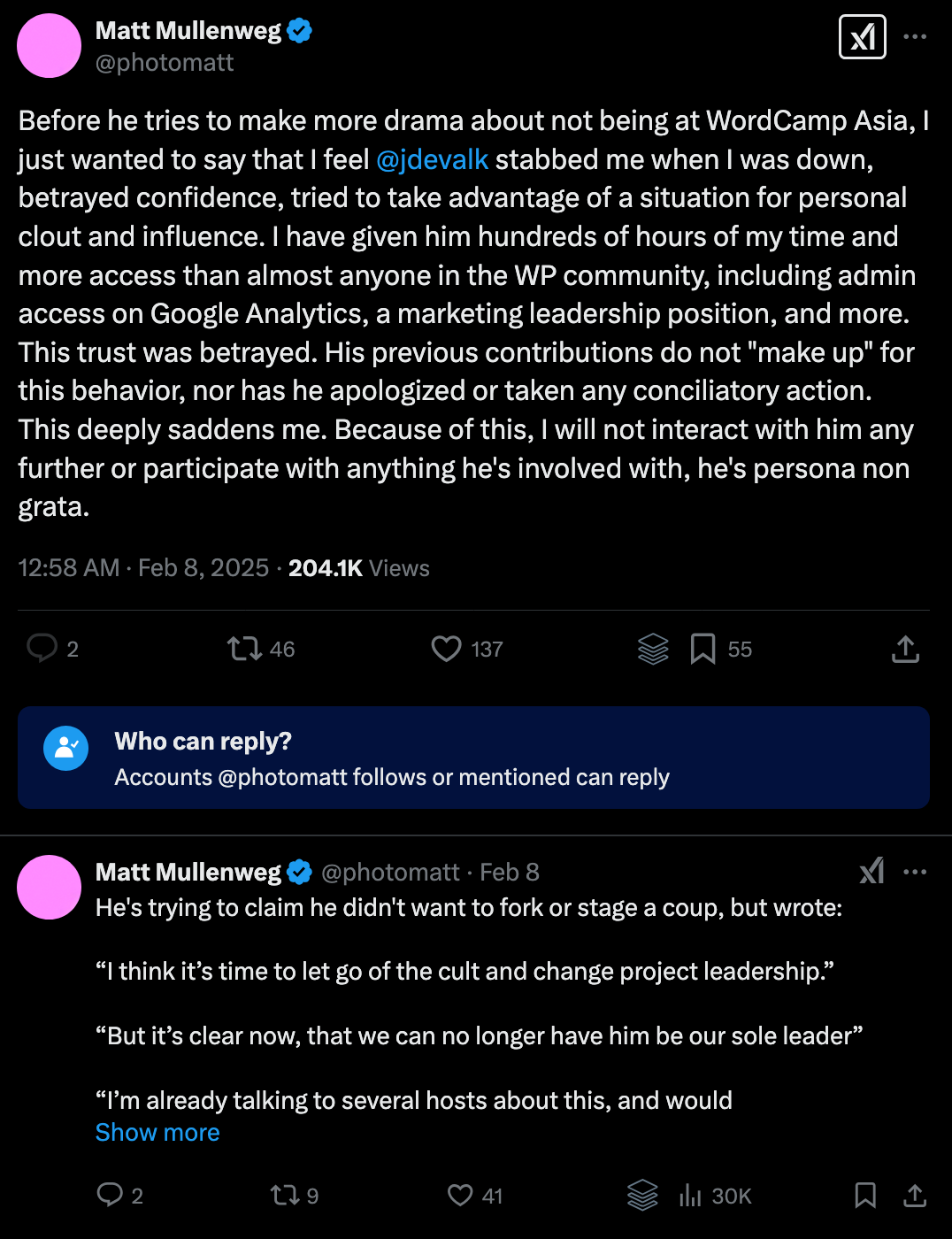Like the reply tweet with 41 likes
Viewport: 952px width, 1239px height.
point(460,1196)
